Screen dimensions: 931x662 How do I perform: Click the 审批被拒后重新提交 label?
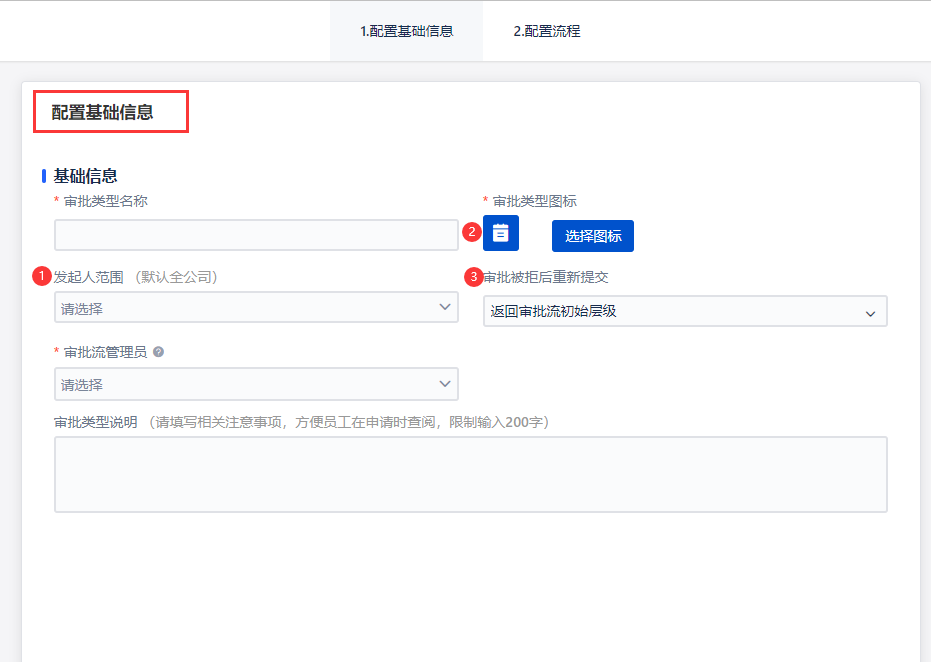(546, 277)
